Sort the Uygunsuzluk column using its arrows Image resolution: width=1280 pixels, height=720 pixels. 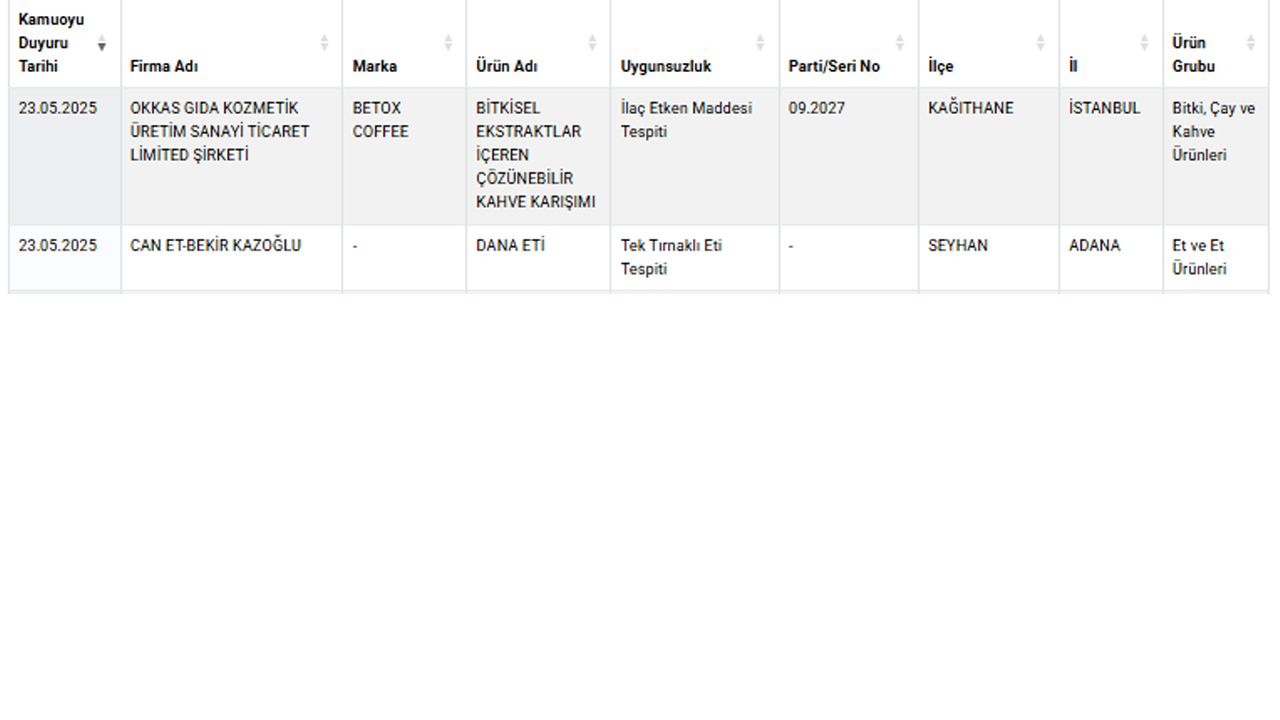[760, 43]
